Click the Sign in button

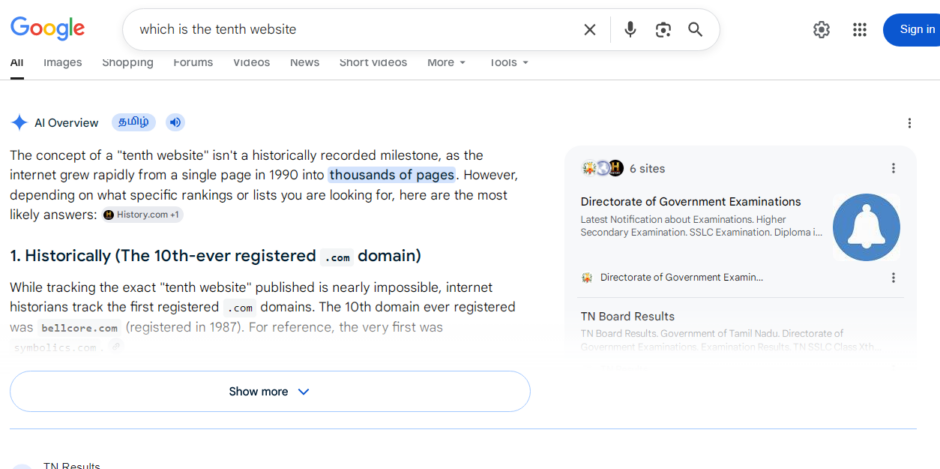coord(912,29)
